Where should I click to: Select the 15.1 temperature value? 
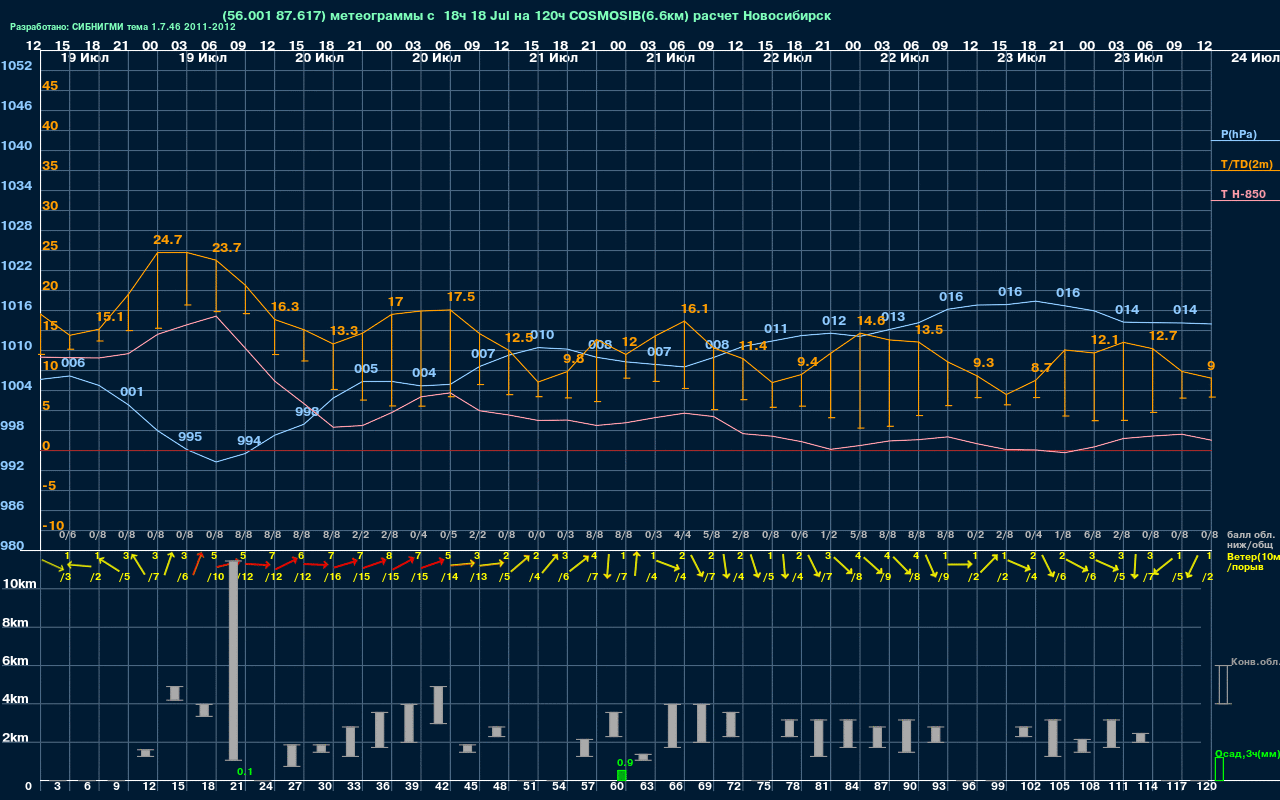click(x=110, y=317)
